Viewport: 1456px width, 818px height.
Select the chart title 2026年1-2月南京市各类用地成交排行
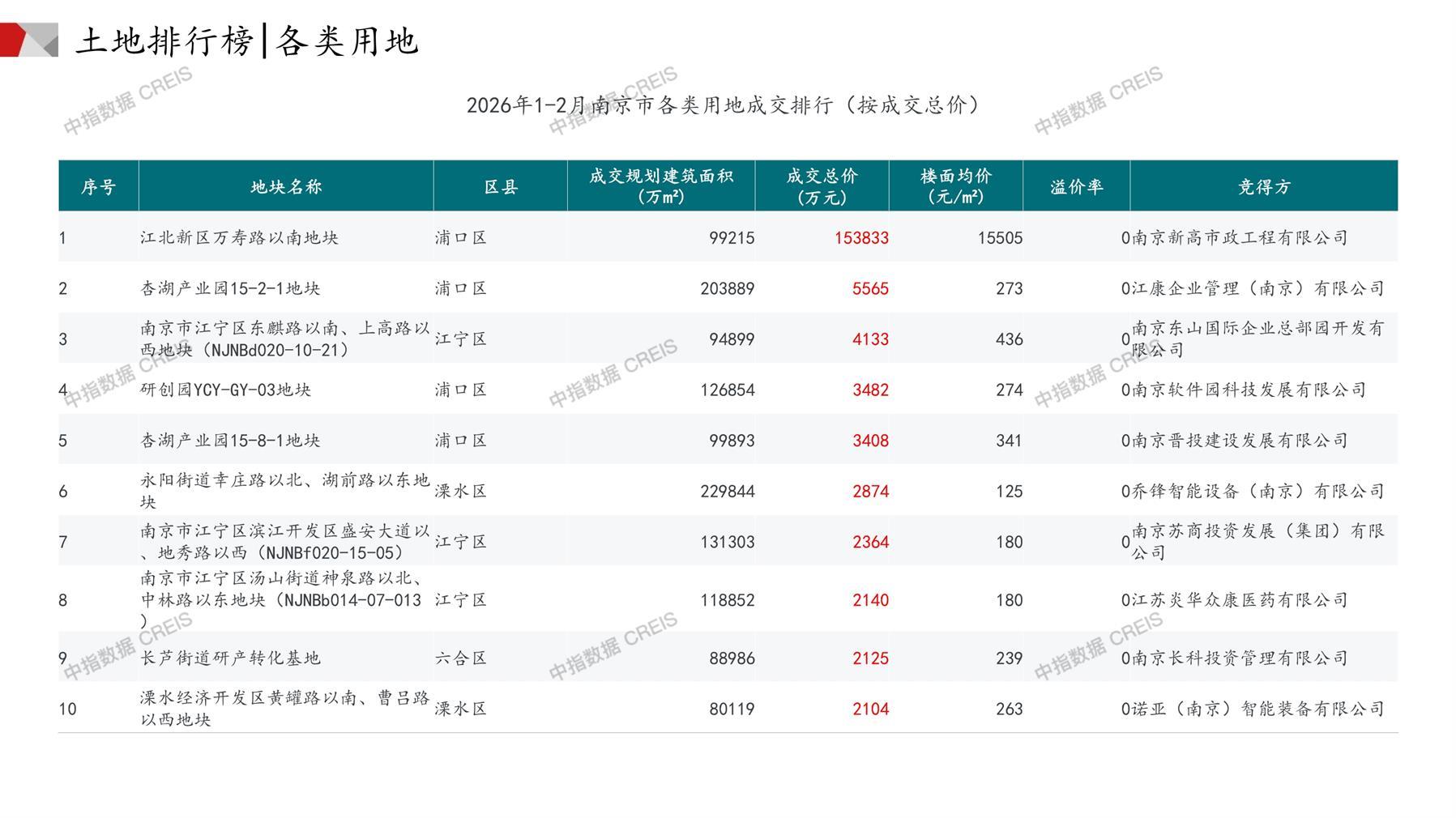[x=723, y=105]
